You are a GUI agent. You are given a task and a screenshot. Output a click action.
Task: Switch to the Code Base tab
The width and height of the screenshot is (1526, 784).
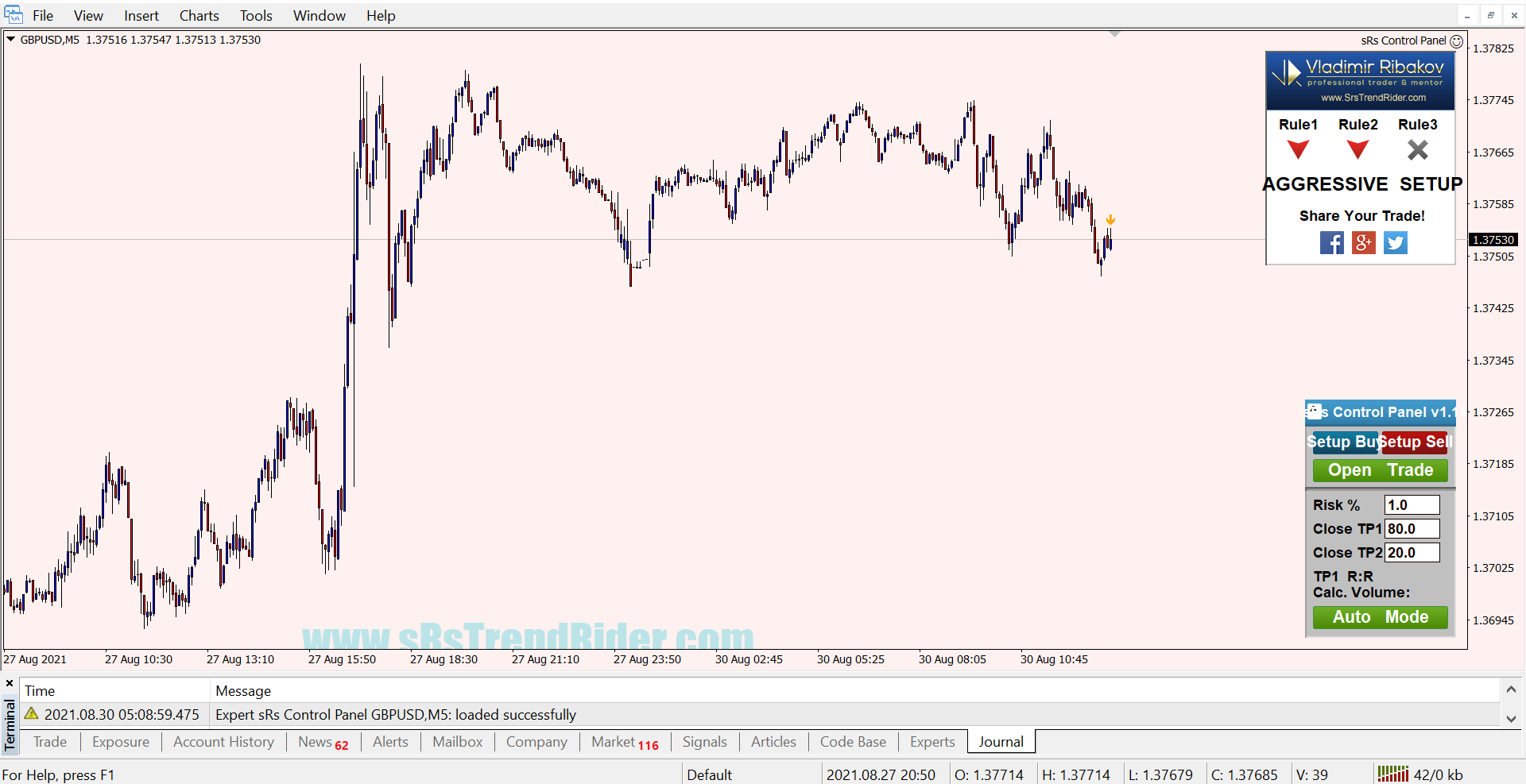click(853, 742)
